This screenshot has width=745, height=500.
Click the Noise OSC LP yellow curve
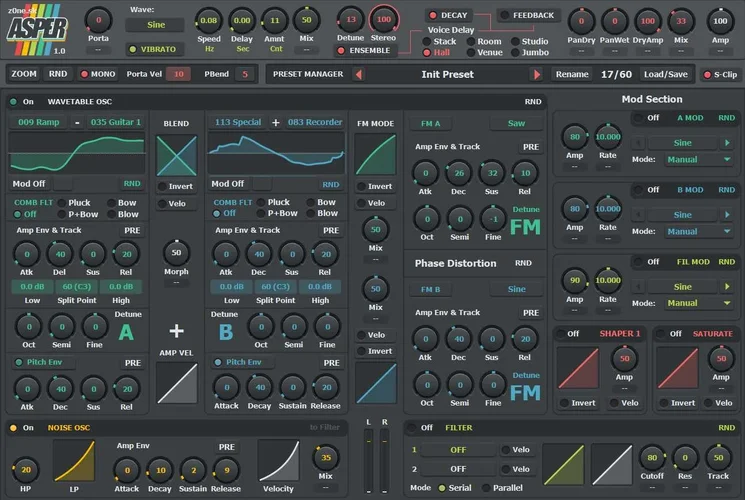pos(74,460)
